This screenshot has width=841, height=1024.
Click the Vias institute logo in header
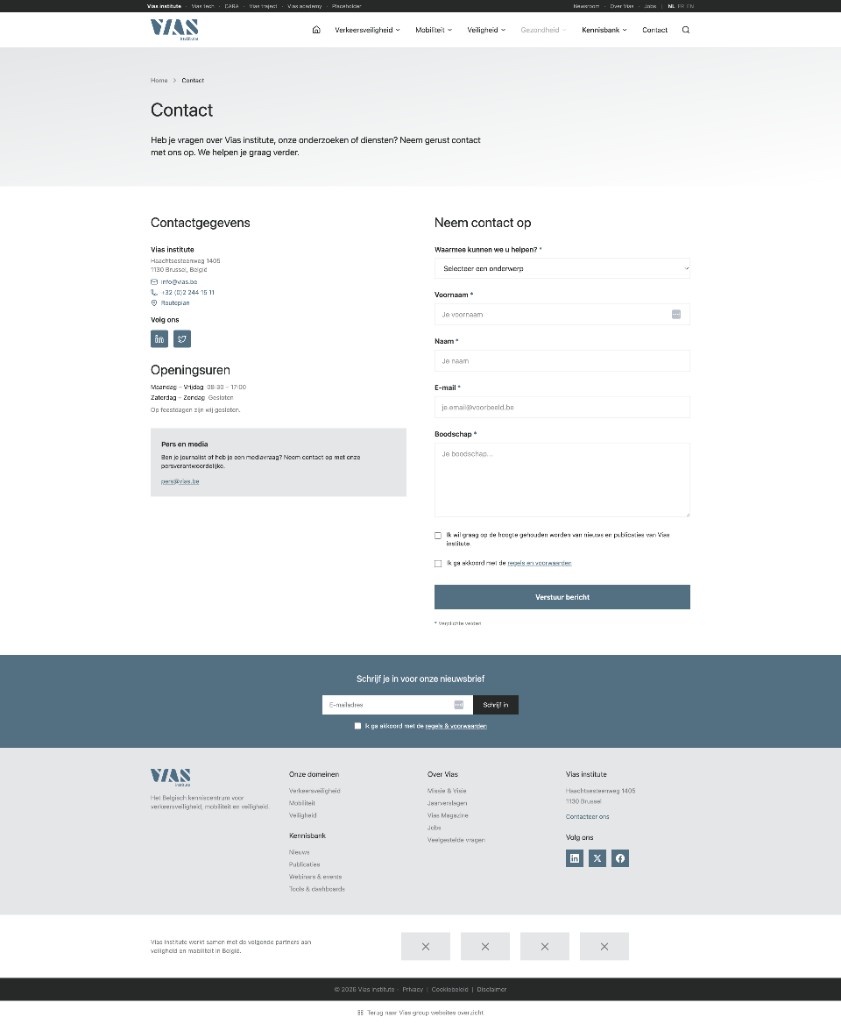point(174,29)
